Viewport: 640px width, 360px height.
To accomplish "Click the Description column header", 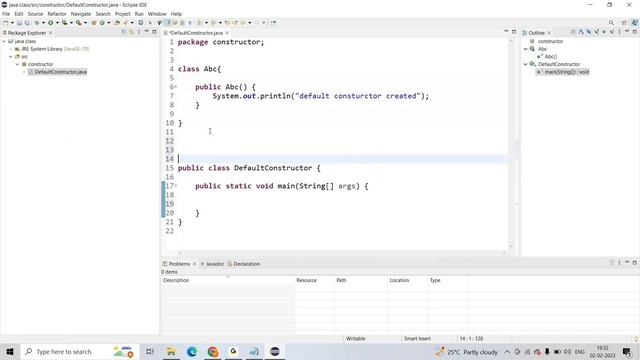I will click(x=227, y=280).
